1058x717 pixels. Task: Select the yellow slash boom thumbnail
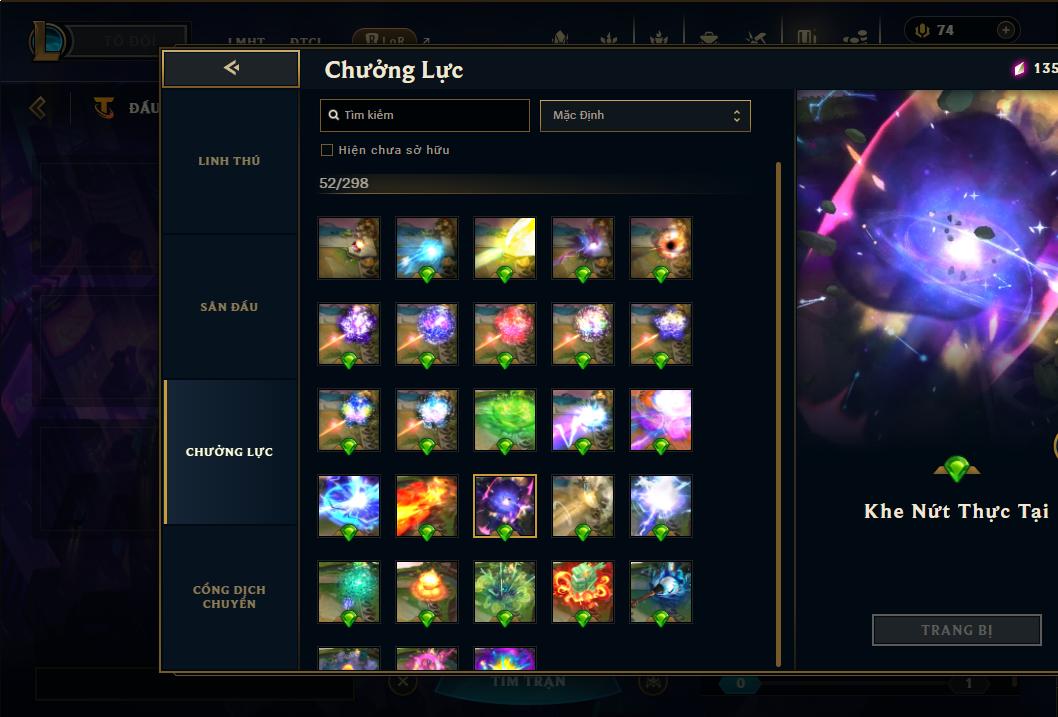click(505, 248)
